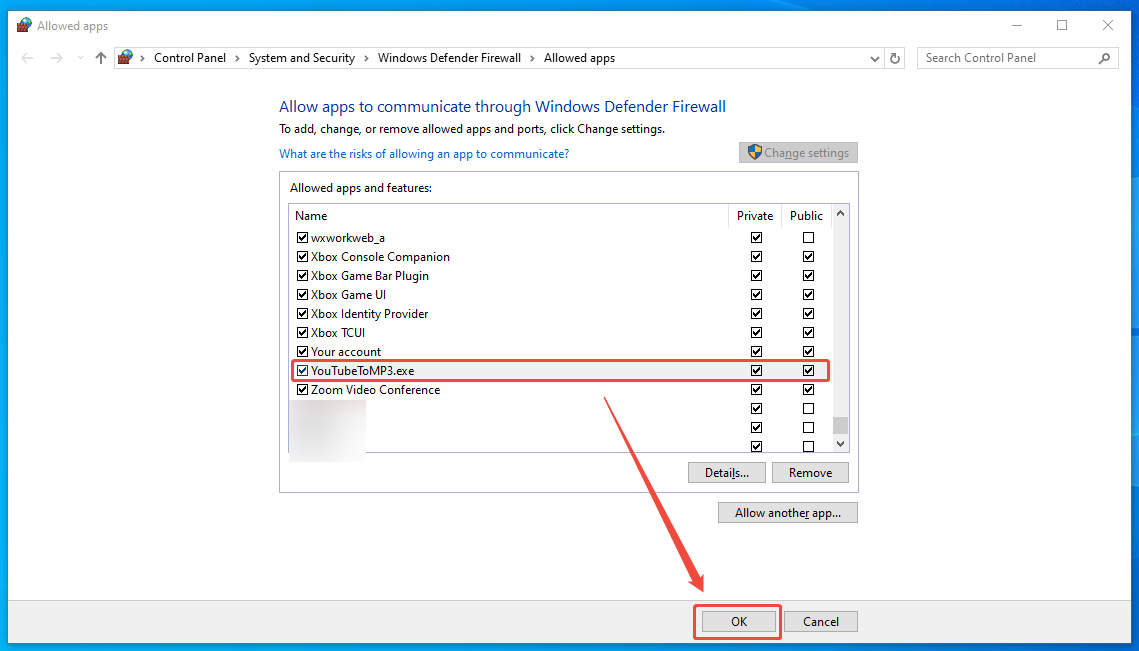Viewport: 1139px width, 651px height.
Task: Toggle Xbox Console Companion name checkbox
Action: (x=303, y=256)
